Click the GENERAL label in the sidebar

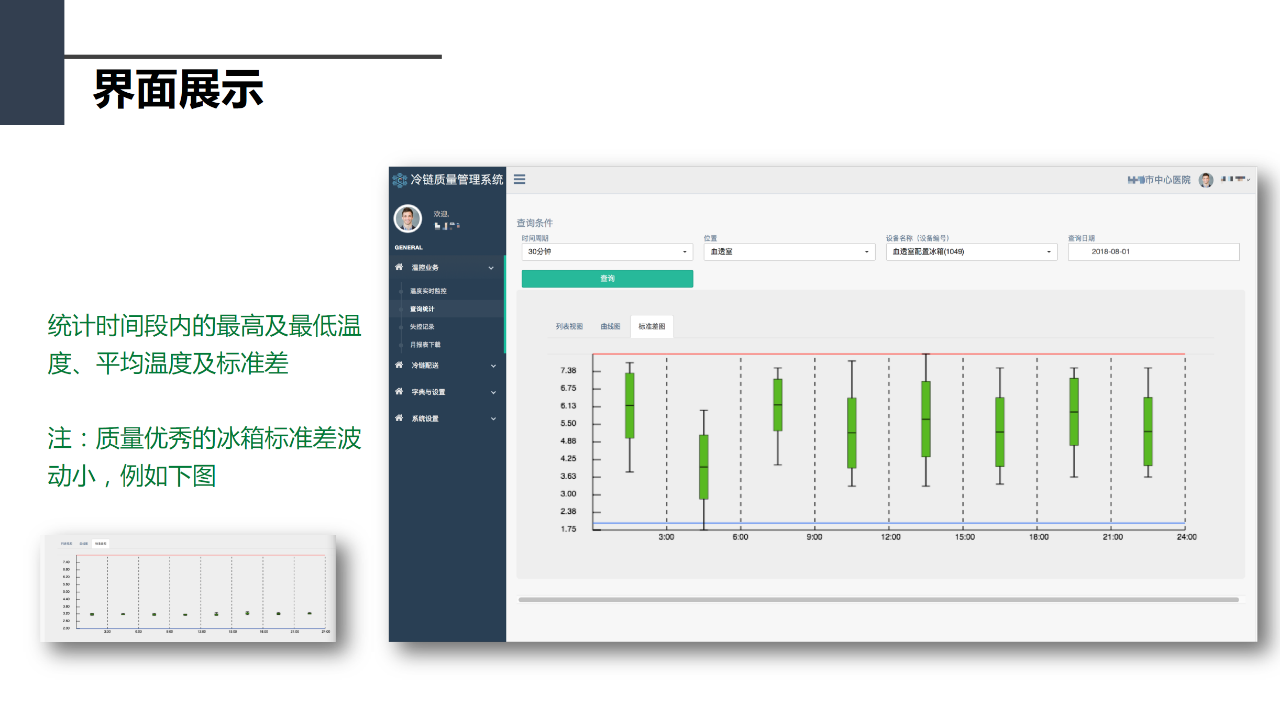[x=408, y=247]
